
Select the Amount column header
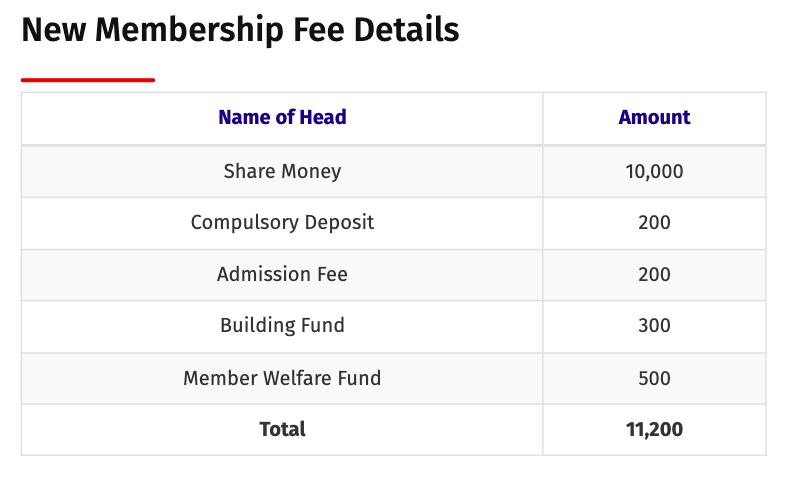654,118
